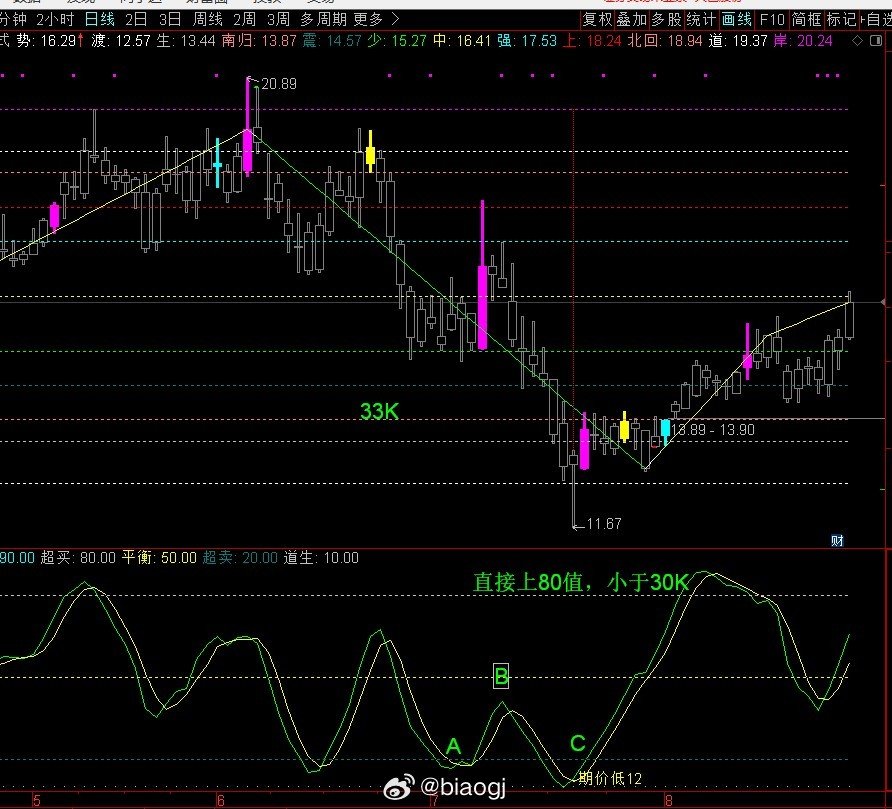Open the 多股 multi-stock view

point(667,20)
